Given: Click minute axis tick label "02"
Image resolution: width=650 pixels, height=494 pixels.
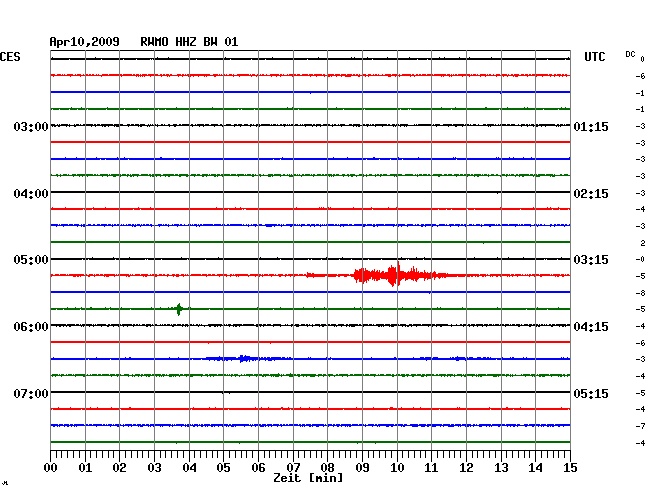Looking at the screenshot, I should [119, 467].
